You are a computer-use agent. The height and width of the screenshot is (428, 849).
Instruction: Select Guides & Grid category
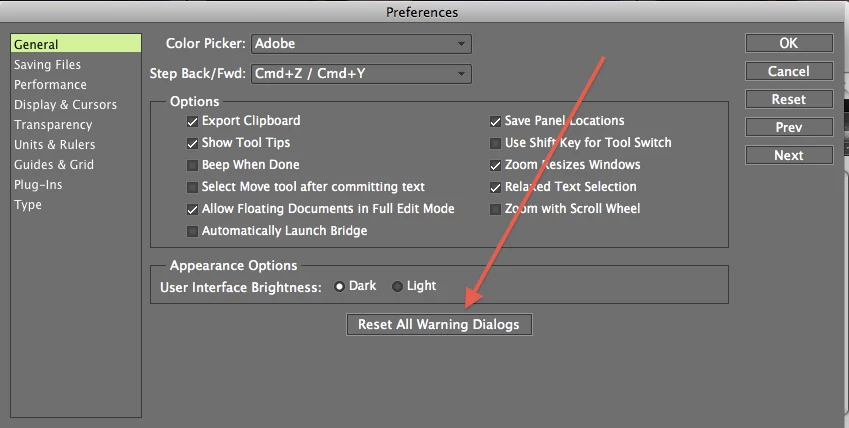(x=54, y=165)
